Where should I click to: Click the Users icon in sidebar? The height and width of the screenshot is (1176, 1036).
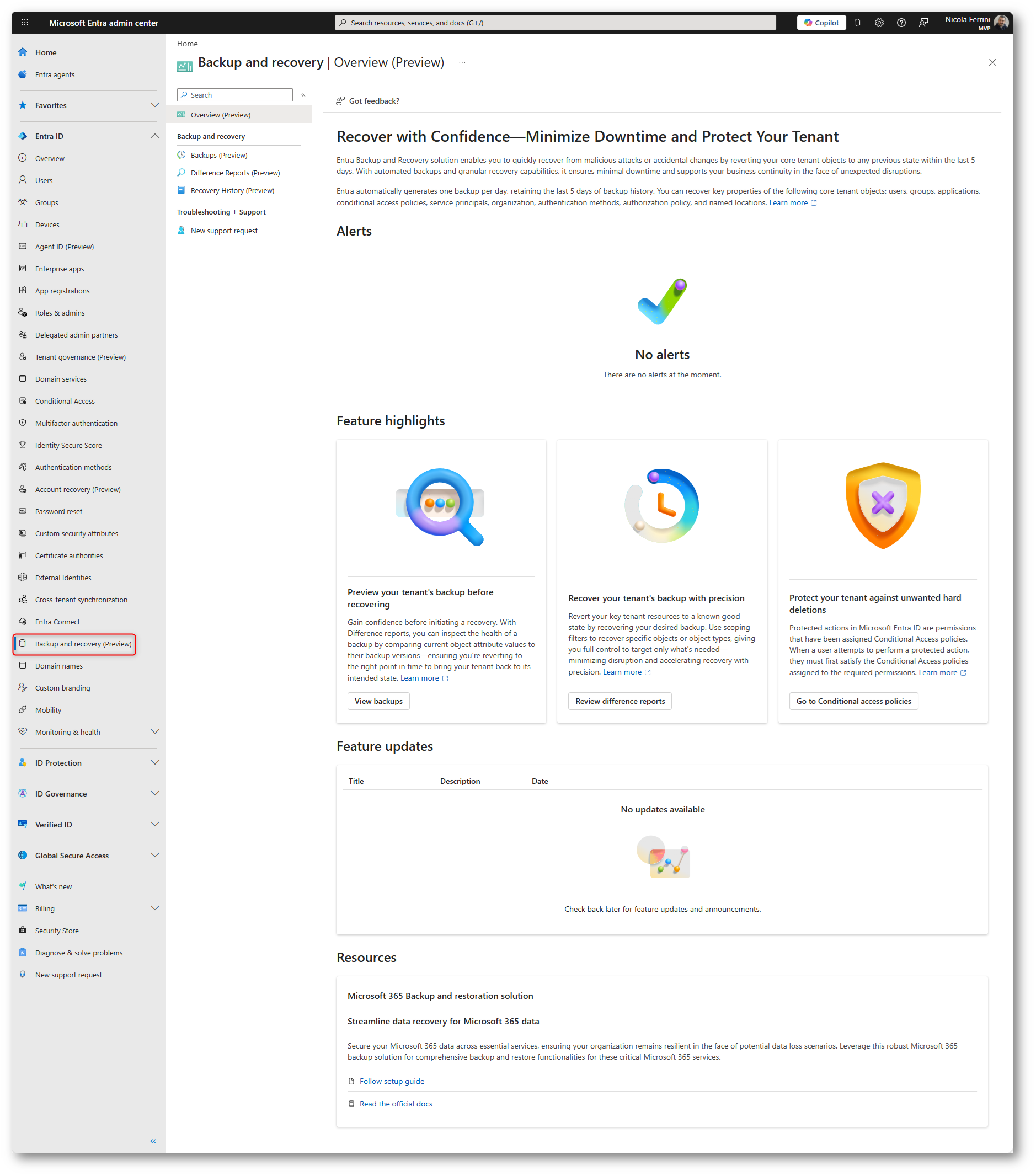click(x=23, y=180)
